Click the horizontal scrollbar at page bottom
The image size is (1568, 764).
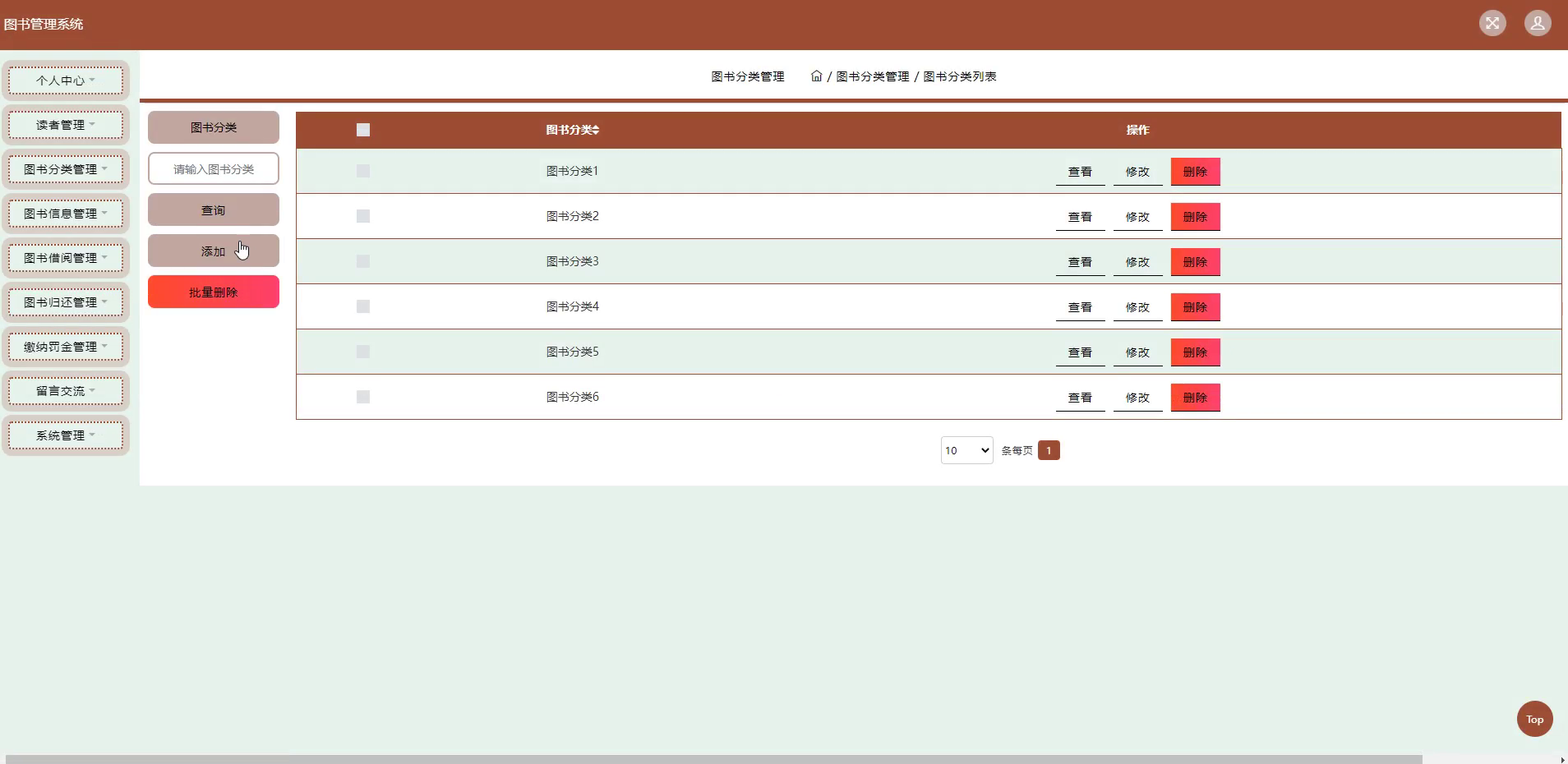(x=713, y=759)
